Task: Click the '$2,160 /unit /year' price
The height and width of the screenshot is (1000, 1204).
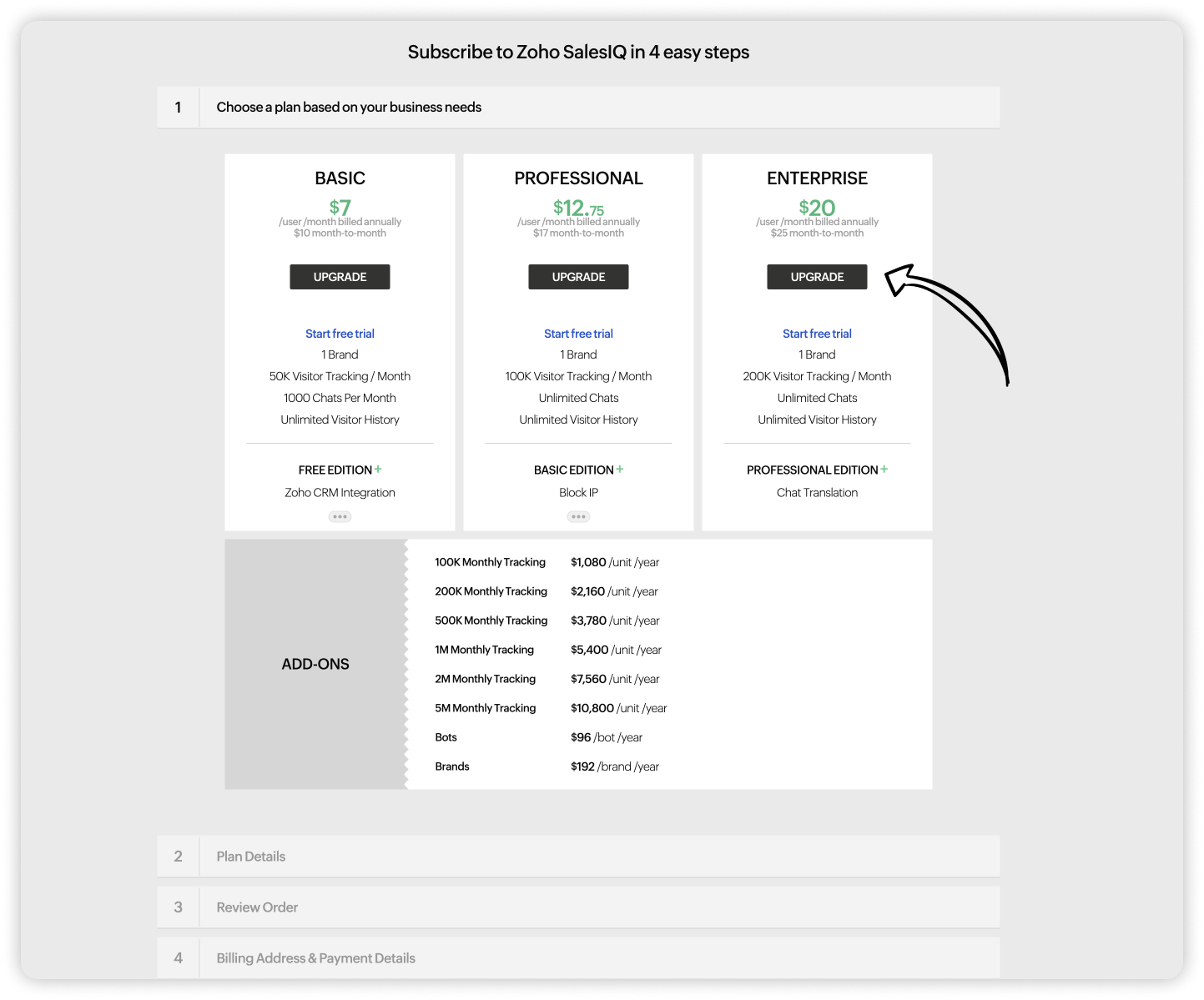Action: (x=614, y=591)
